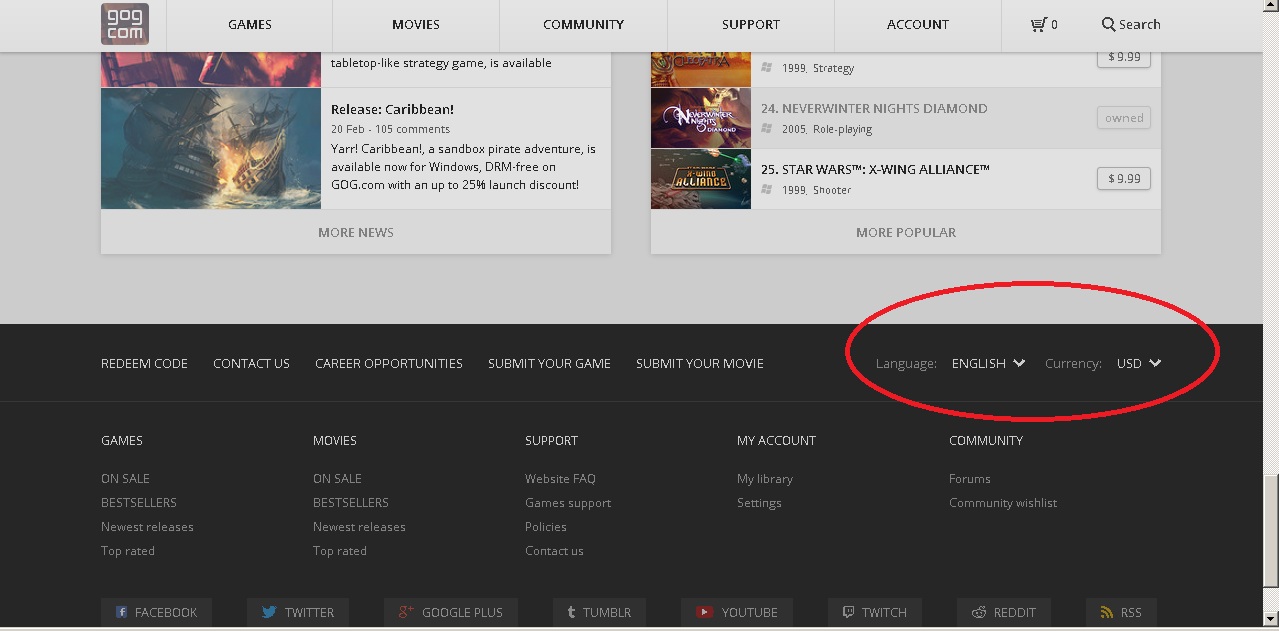Click BESTSELLERS under GAMES footer
Image resolution: width=1279 pixels, height=631 pixels.
[139, 502]
